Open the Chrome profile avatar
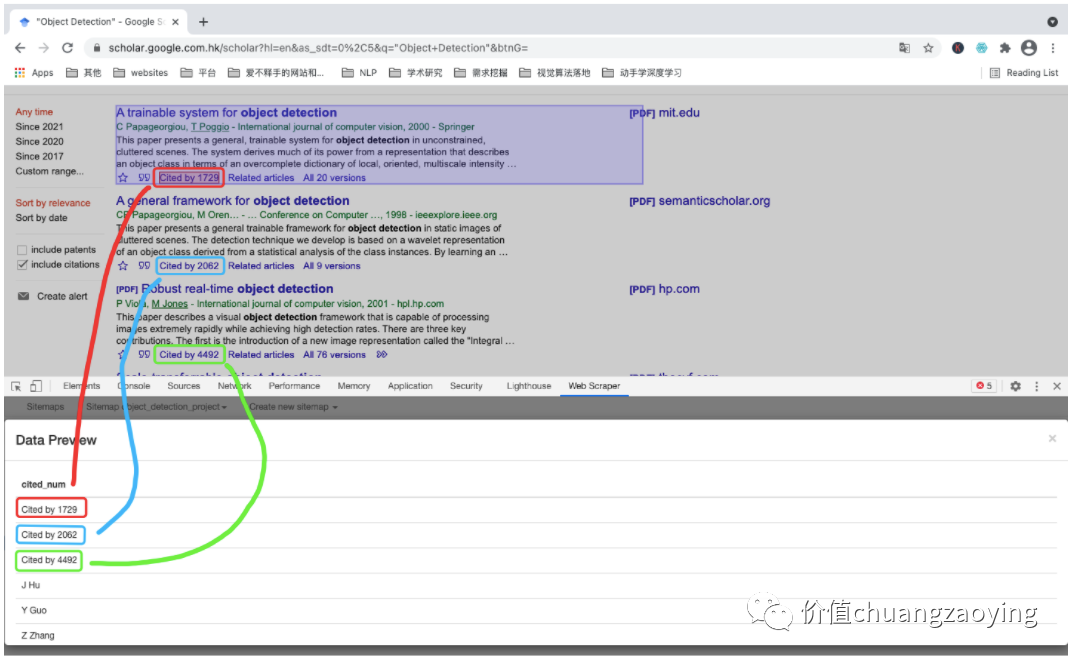 1028,48
